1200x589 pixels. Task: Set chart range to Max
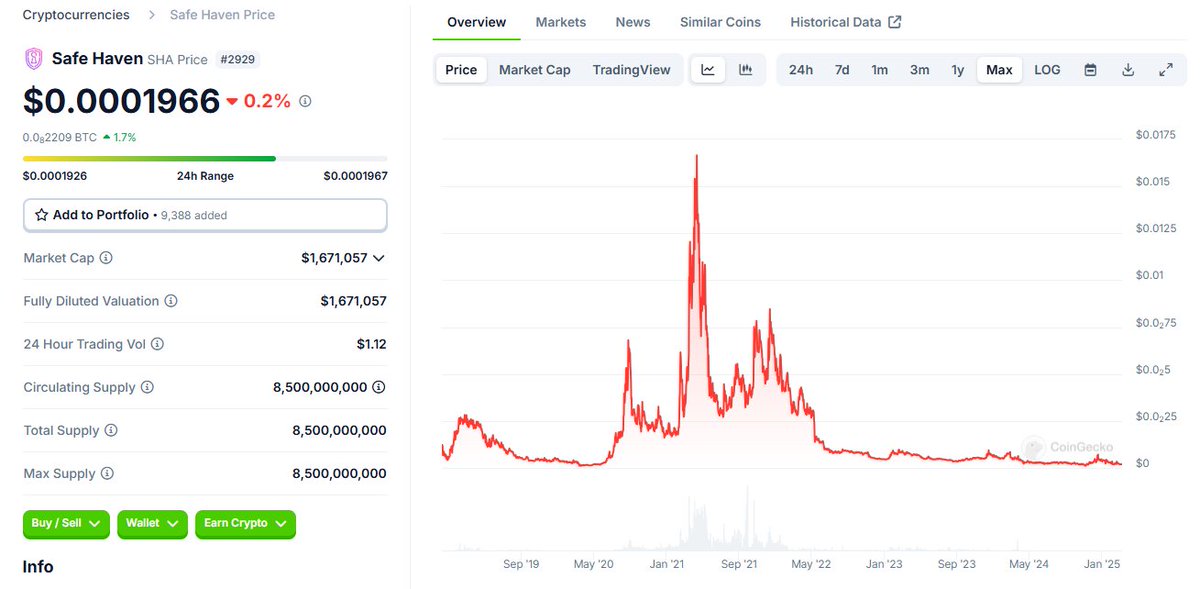999,69
